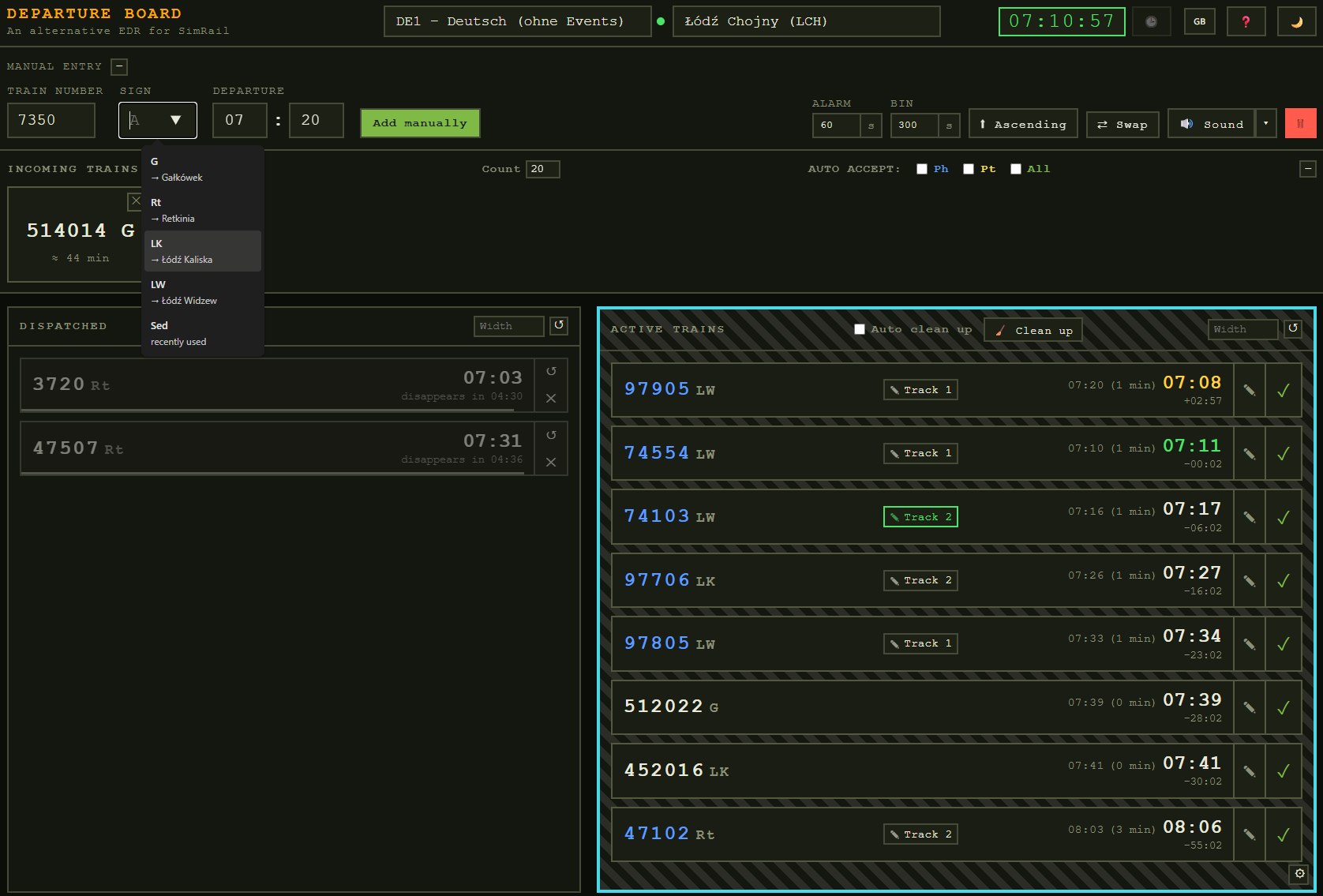Screen dimensions: 1323x896
Task: Open station selector Łódź Chojny
Action: click(806, 21)
